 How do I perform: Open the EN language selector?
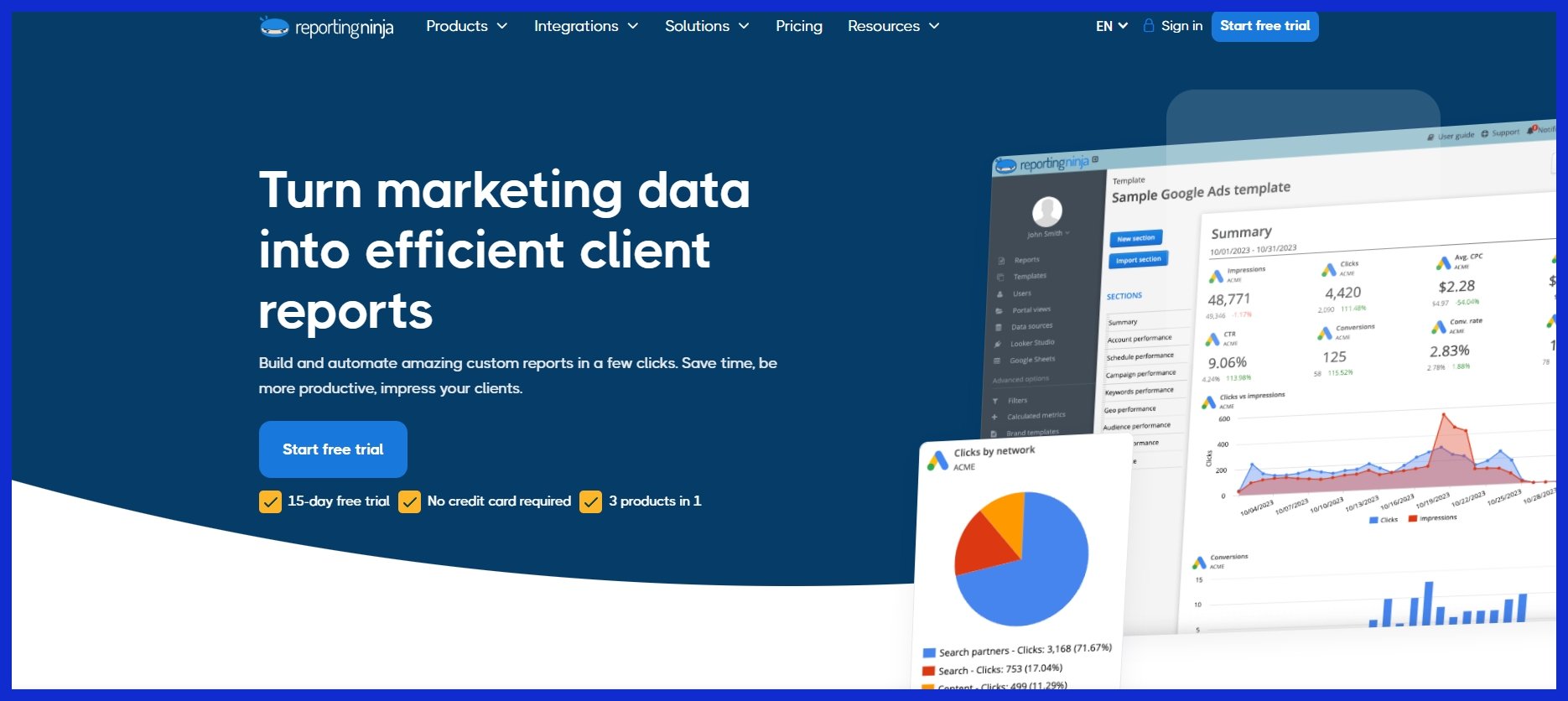tap(1112, 26)
